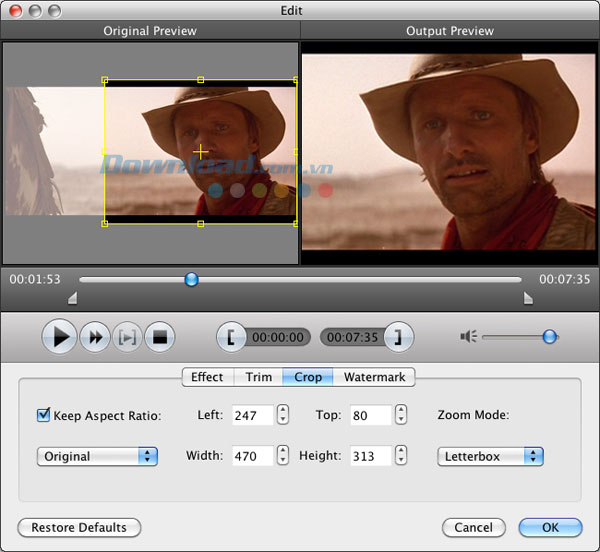Click the Width value stepper
This screenshot has width=600, height=552.
283,455
